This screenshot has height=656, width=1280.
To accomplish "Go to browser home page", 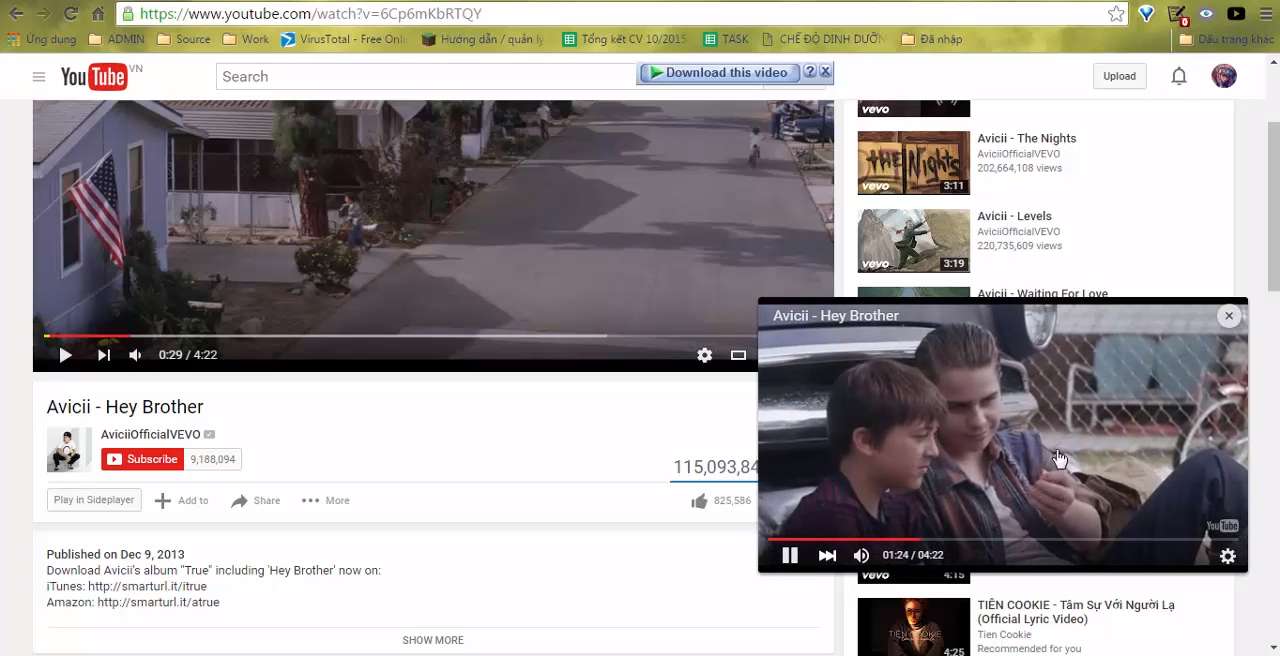I will (98, 13).
